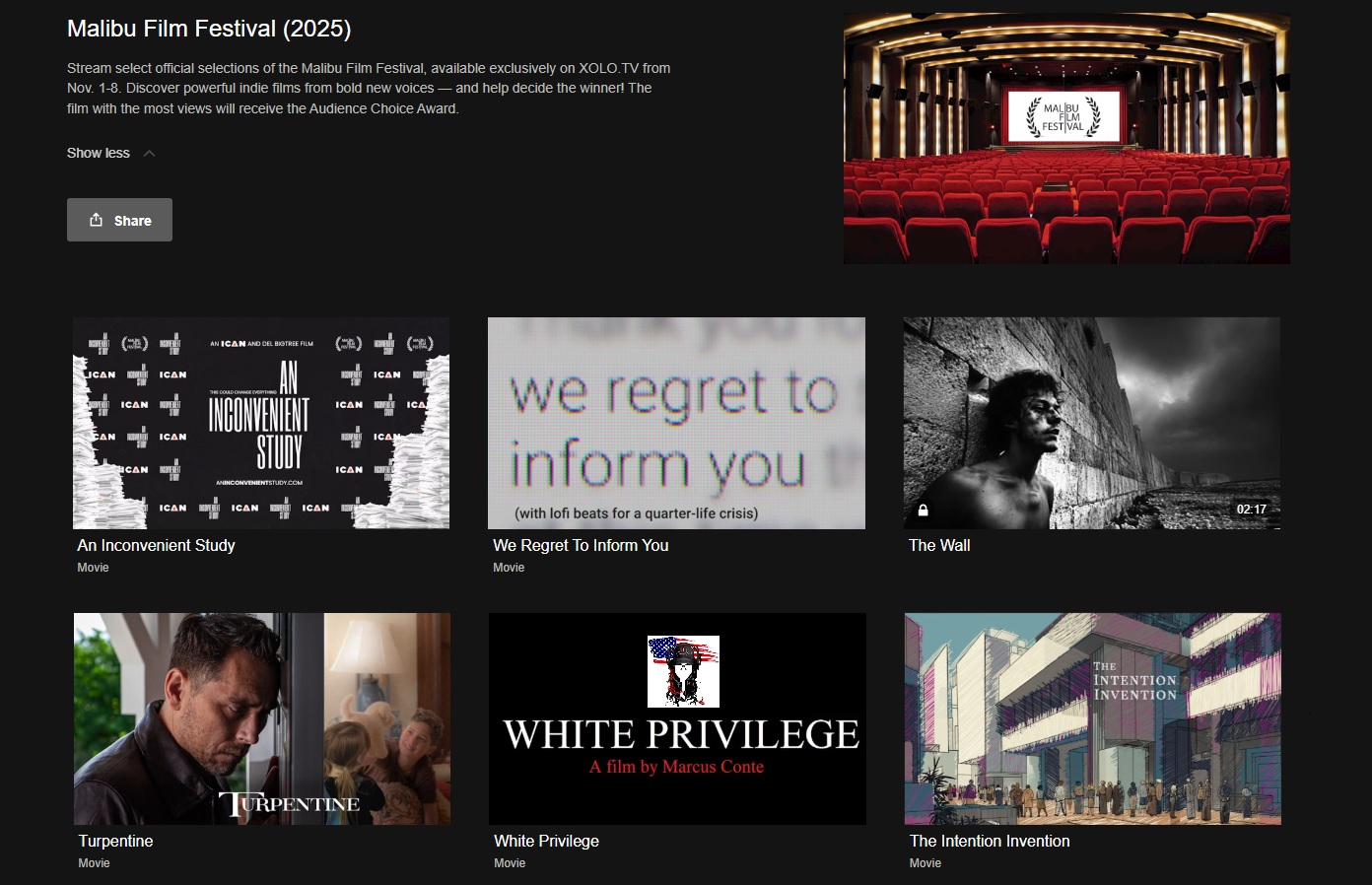The height and width of the screenshot is (885, 1372).
Task: Open the White Privilege thumbnail
Action: click(x=676, y=718)
